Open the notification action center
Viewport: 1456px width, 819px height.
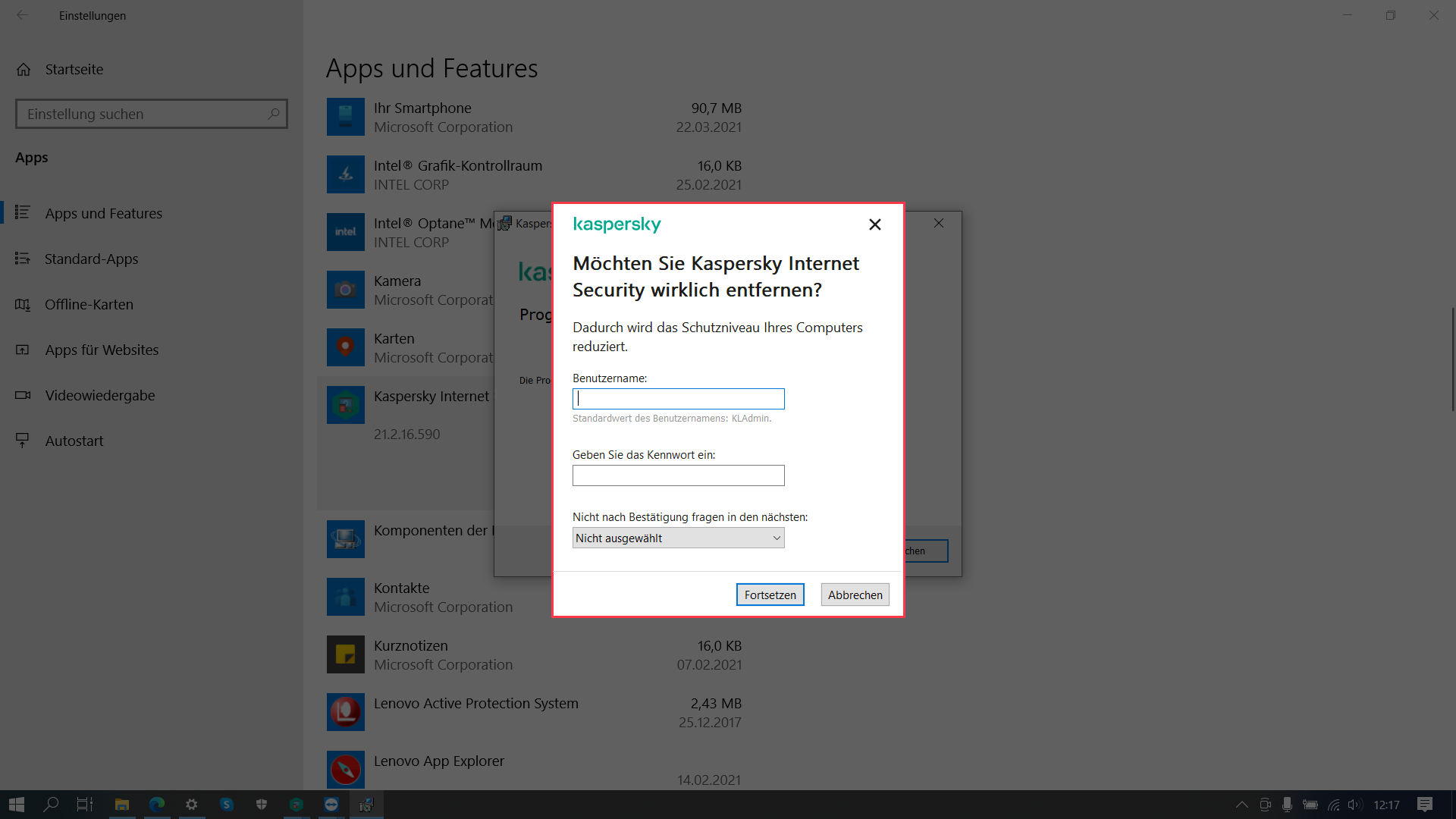coord(1424,805)
